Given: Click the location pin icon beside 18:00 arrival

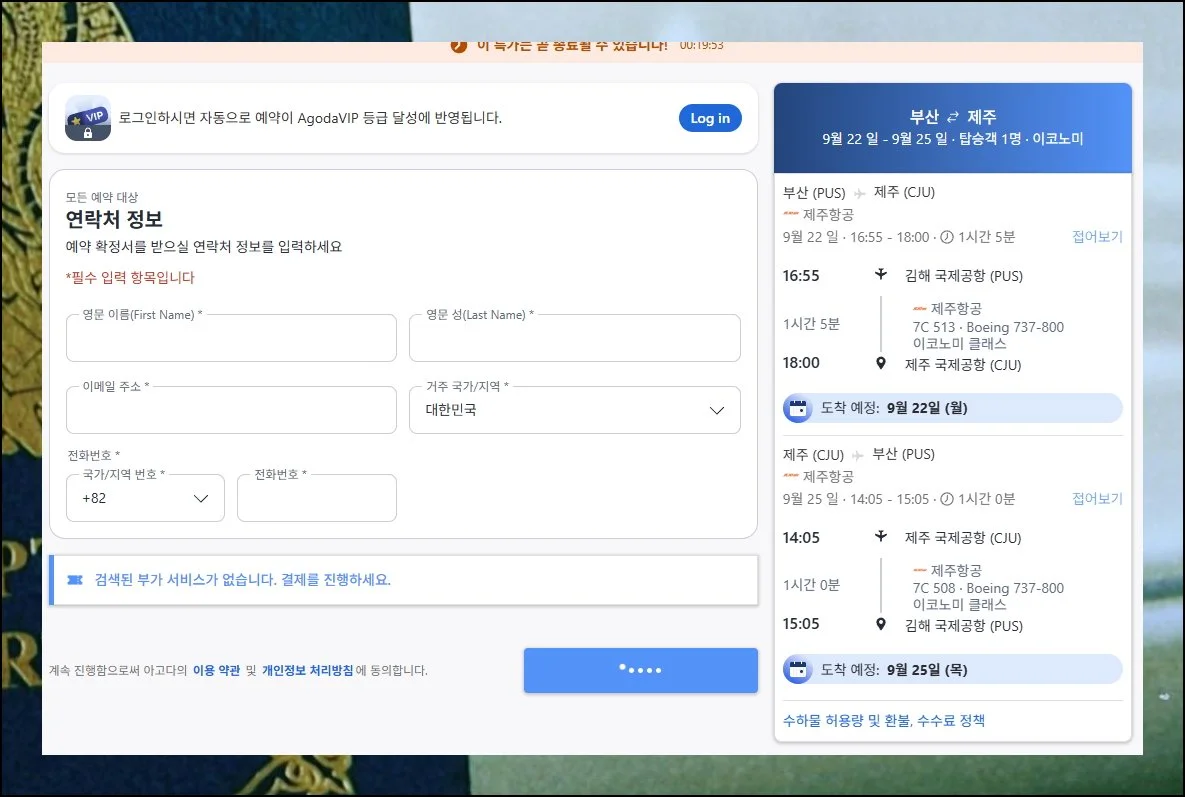Looking at the screenshot, I should click(880, 364).
